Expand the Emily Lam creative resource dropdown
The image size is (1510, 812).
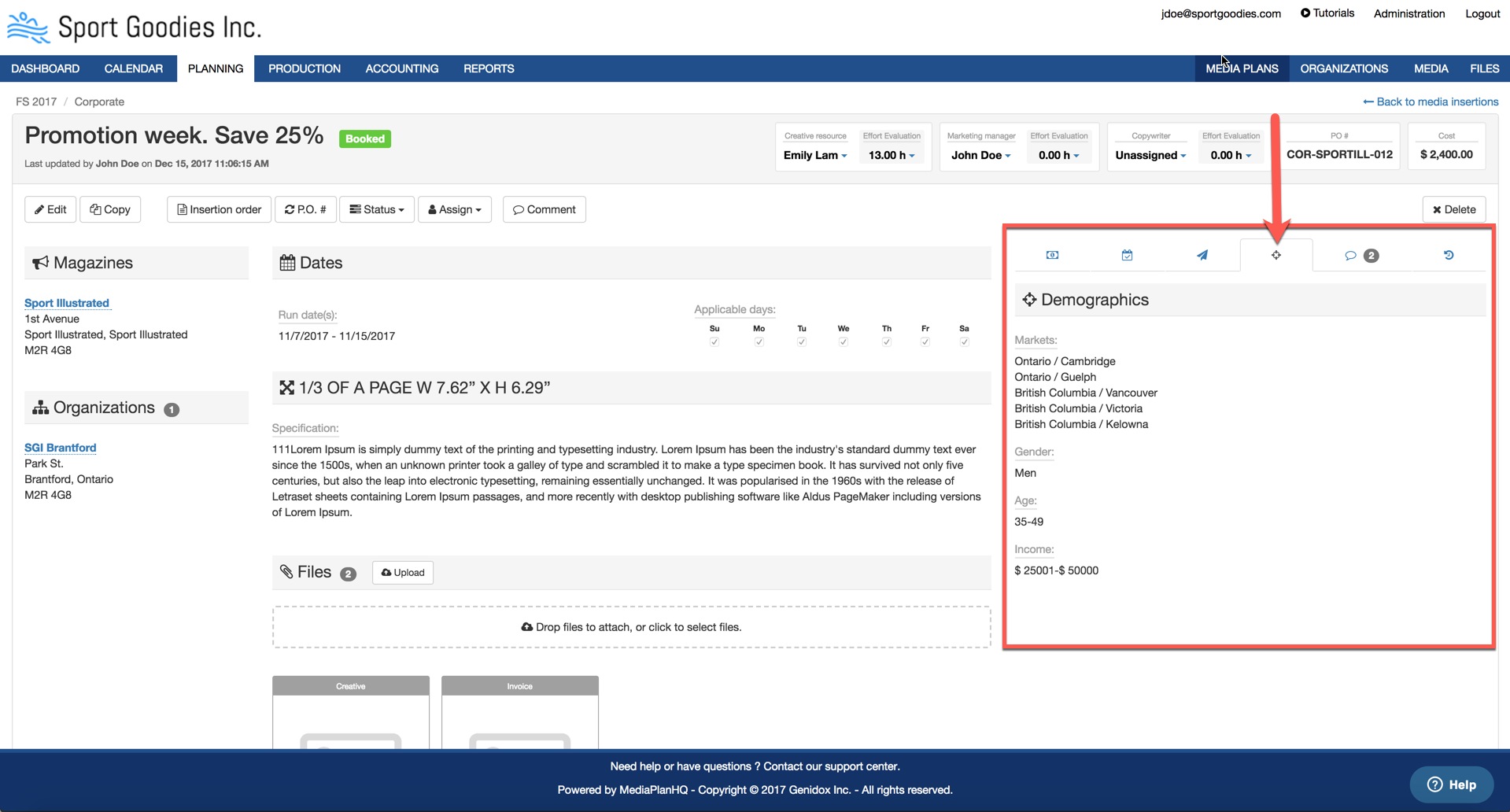point(815,155)
